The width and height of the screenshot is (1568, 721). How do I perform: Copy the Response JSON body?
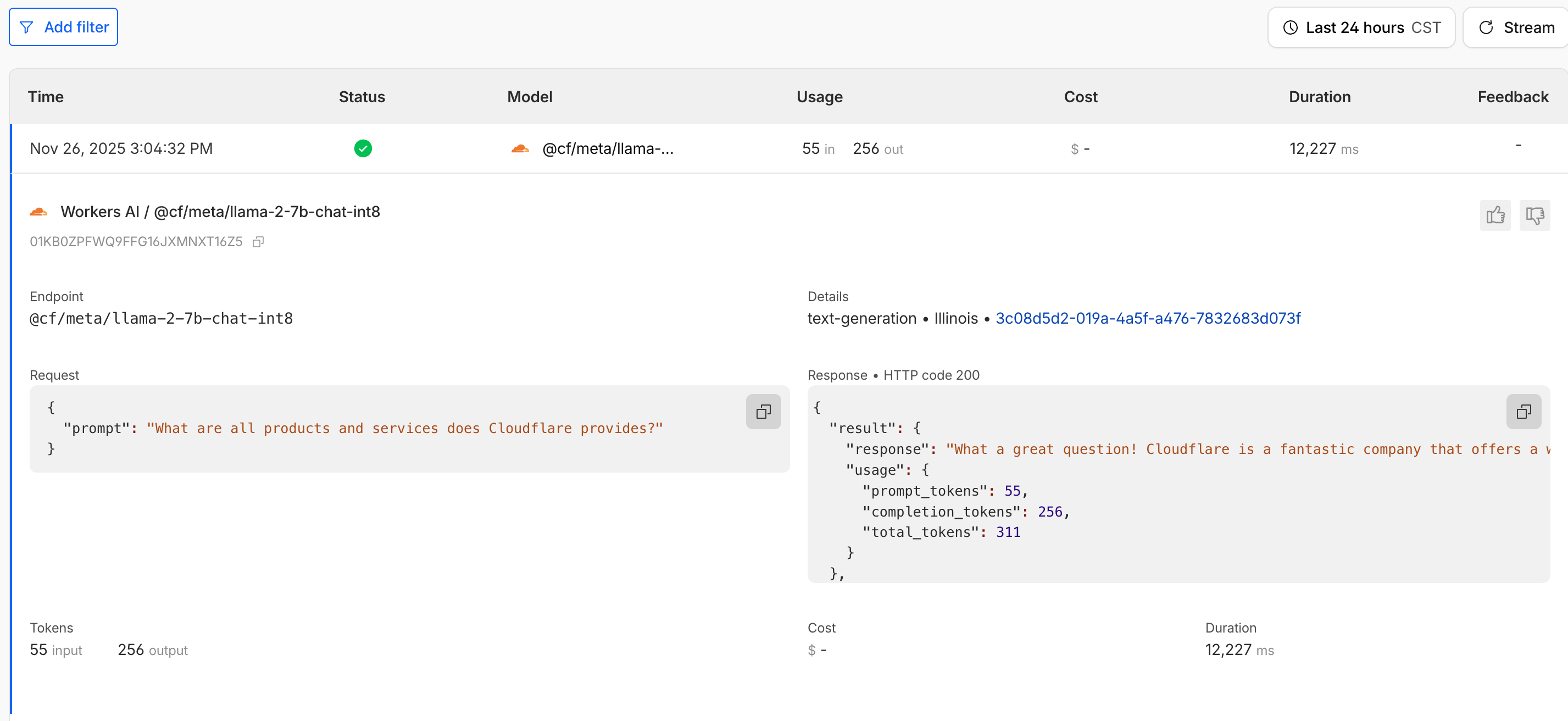pos(1523,412)
